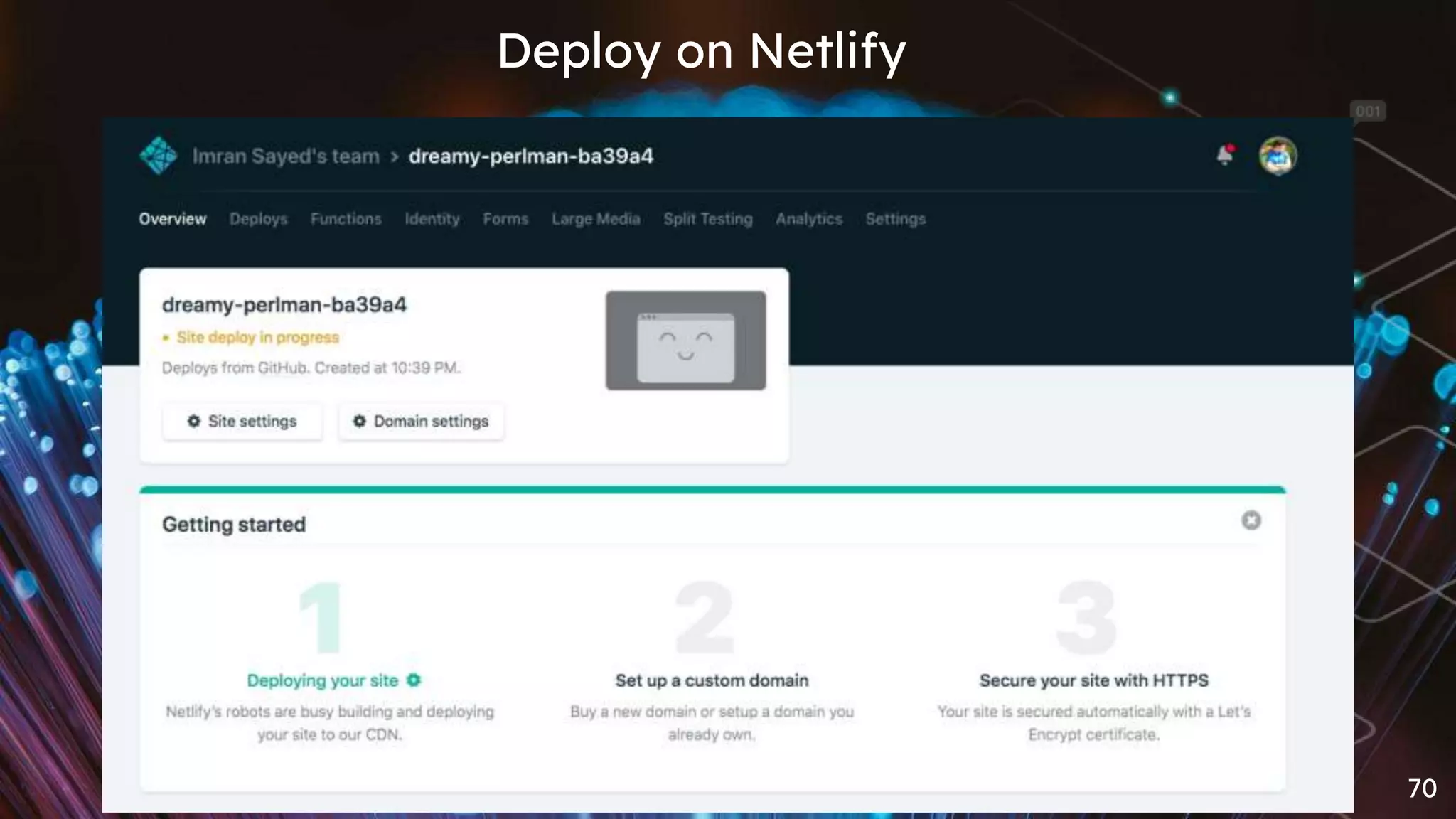Go to Imran Sayed's team breadcrumb
The width and height of the screenshot is (1456, 819).
pos(286,156)
